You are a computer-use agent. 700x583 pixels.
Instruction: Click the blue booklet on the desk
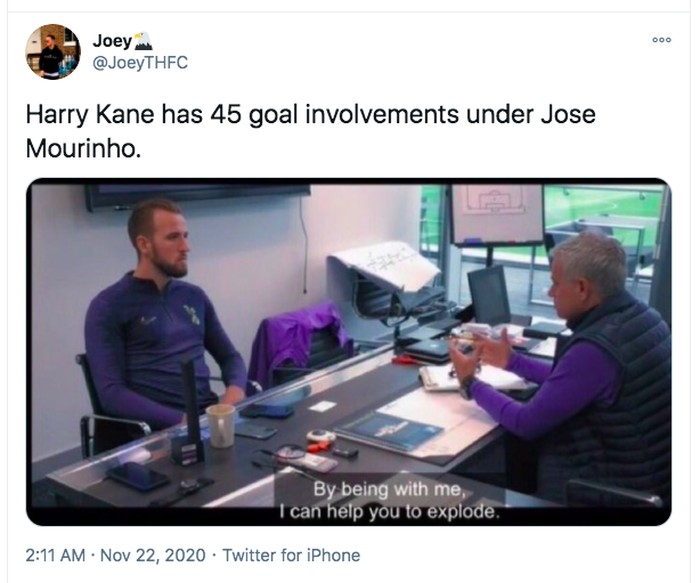(390, 431)
